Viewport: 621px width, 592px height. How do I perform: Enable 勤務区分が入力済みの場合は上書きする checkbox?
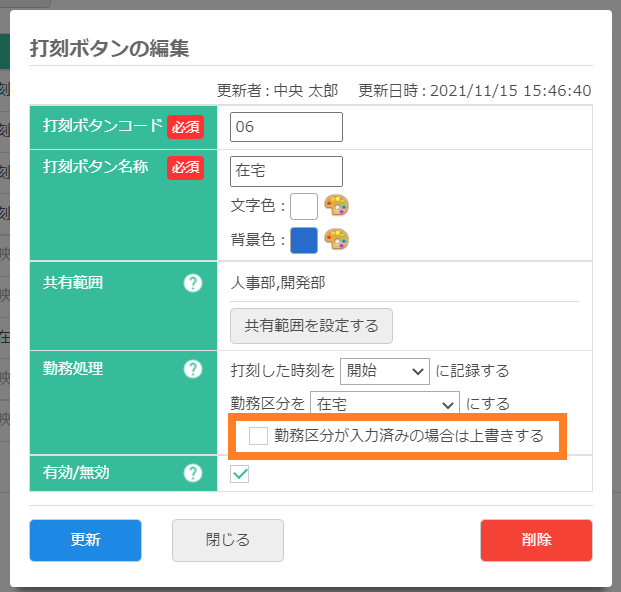(x=259, y=436)
